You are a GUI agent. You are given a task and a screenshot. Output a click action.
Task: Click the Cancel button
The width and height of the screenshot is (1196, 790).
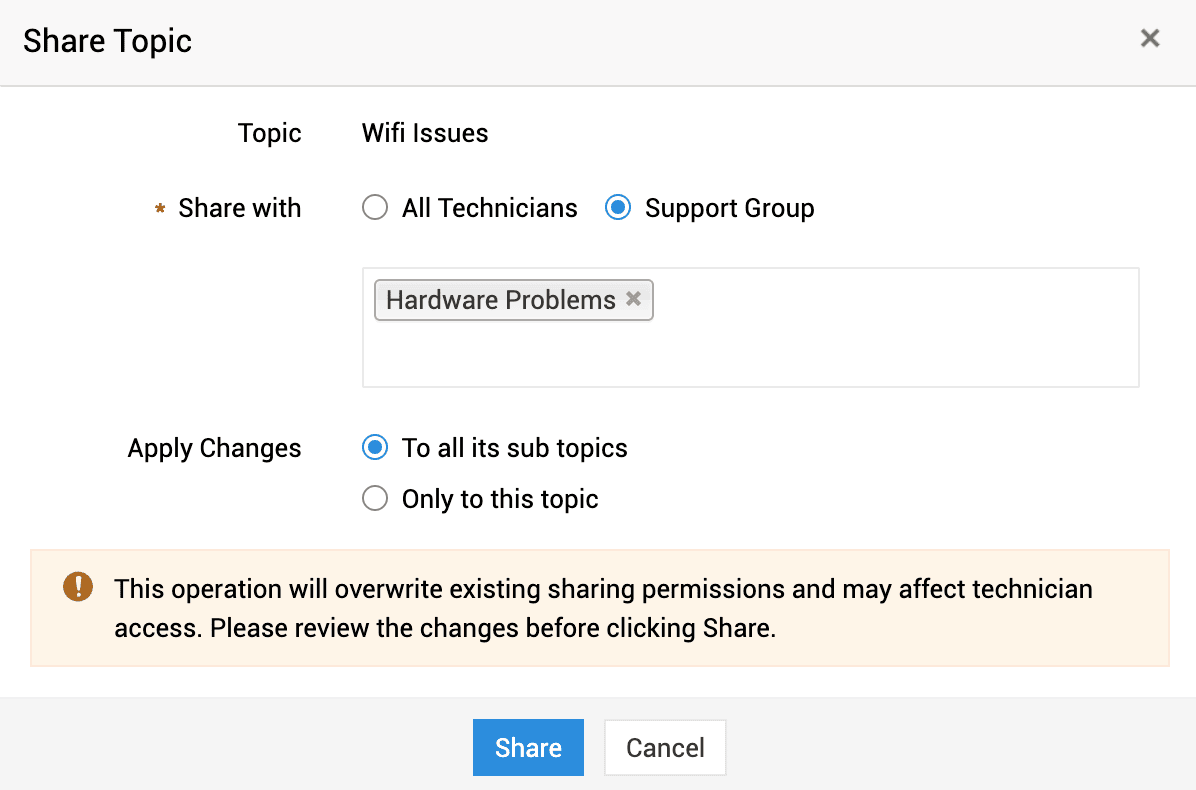coord(665,747)
